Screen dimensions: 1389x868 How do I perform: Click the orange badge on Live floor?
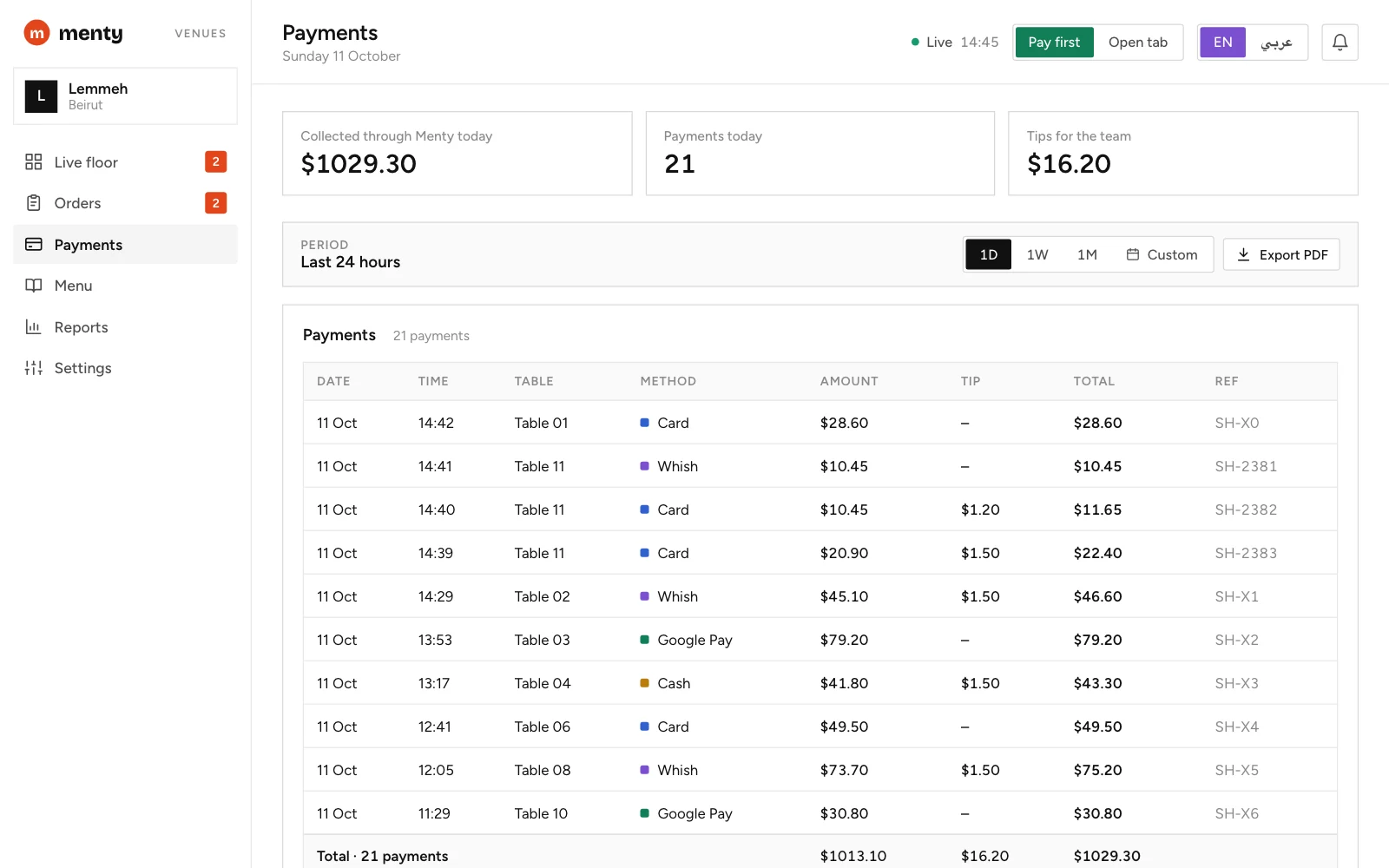216,161
